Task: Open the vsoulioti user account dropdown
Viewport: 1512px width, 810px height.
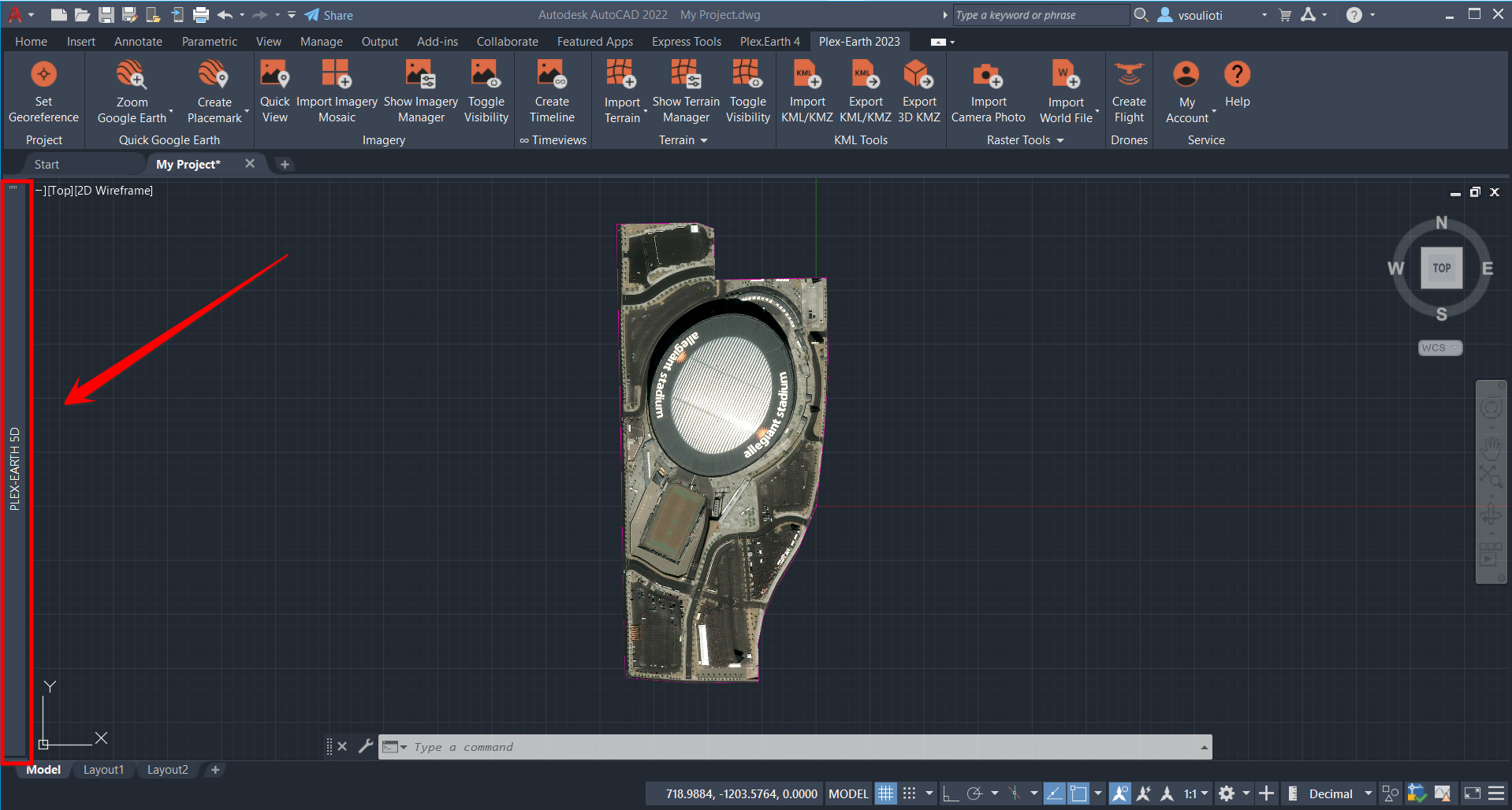Action: (x=1264, y=15)
